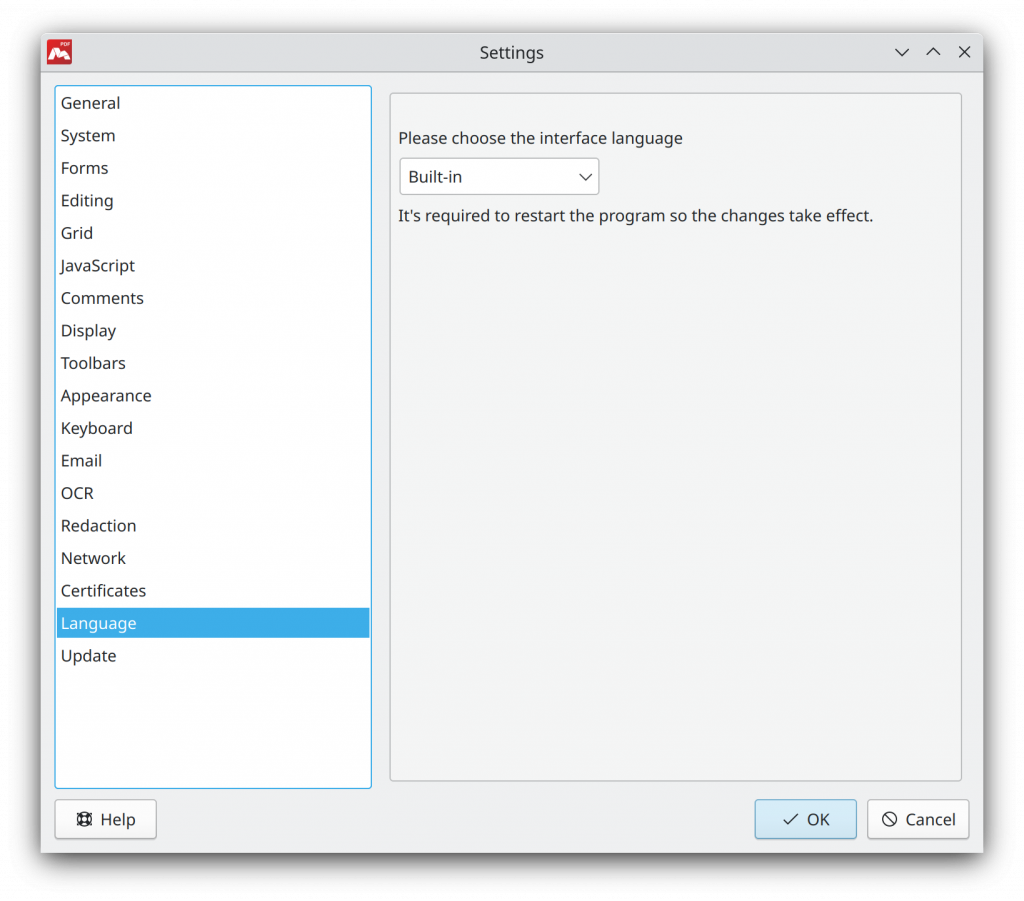Viewport: 1024px width, 901px height.
Task: Expand the Built-in language combo box
Action: tap(498, 176)
